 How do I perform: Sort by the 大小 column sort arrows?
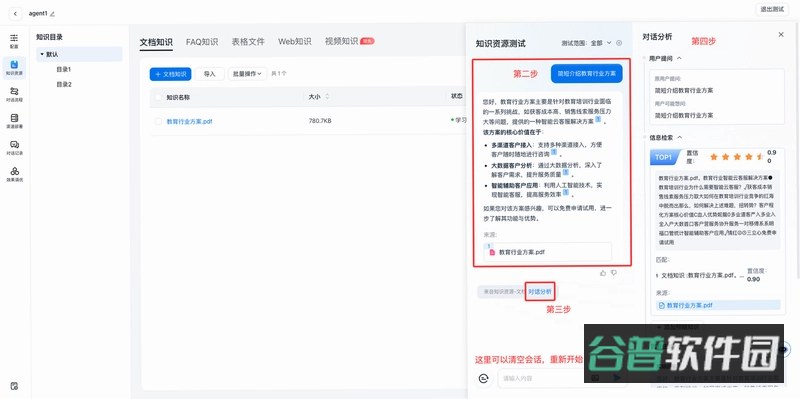click(x=327, y=96)
